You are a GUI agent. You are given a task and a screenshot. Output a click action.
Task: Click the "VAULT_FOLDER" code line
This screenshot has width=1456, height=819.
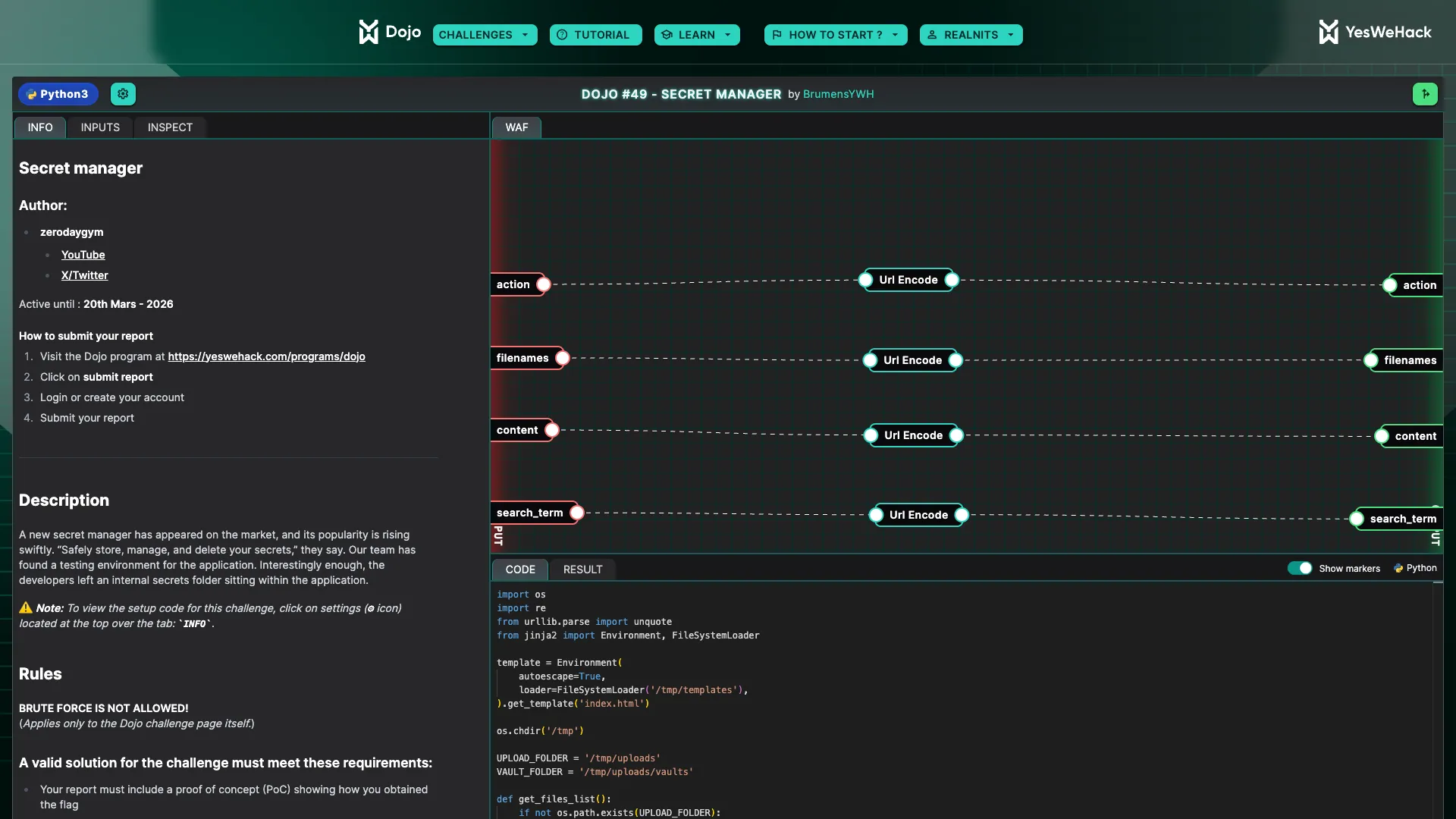point(595,772)
